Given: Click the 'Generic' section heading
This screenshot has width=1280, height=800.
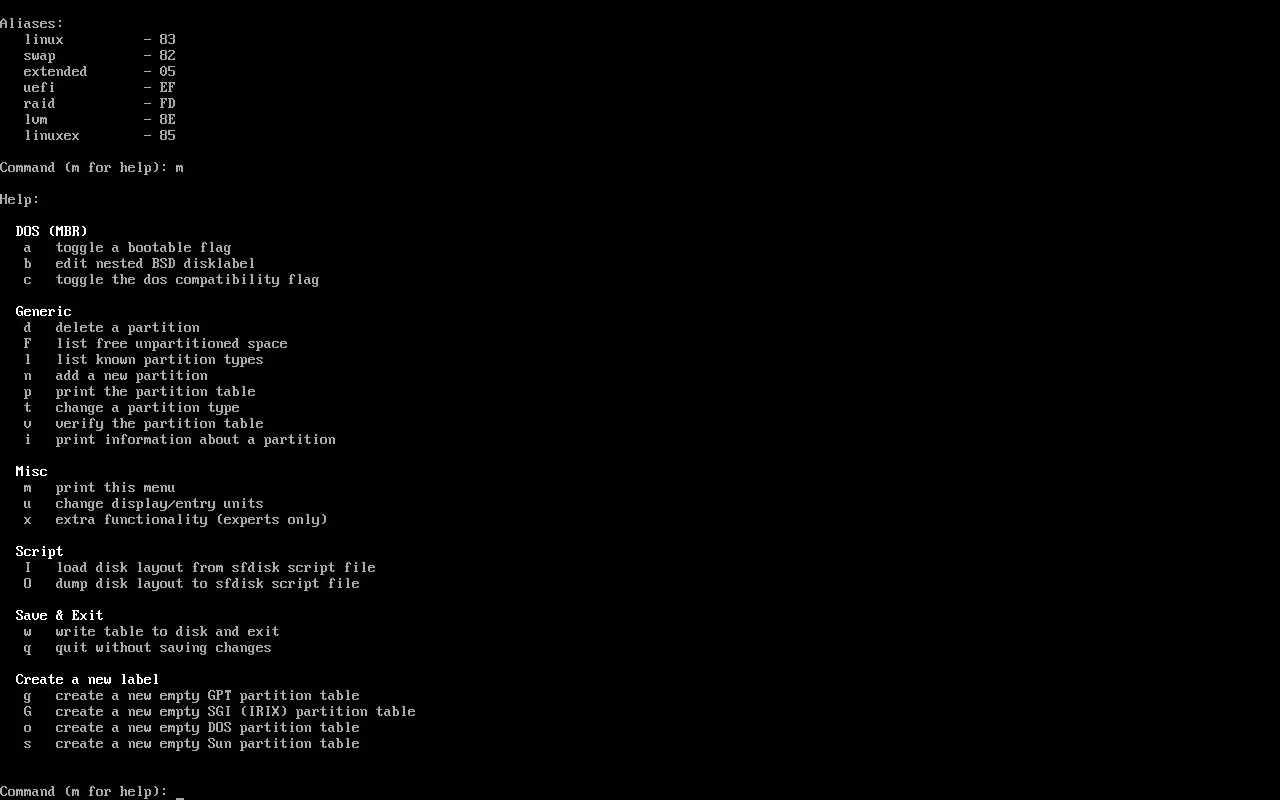Looking at the screenshot, I should tap(44, 311).
